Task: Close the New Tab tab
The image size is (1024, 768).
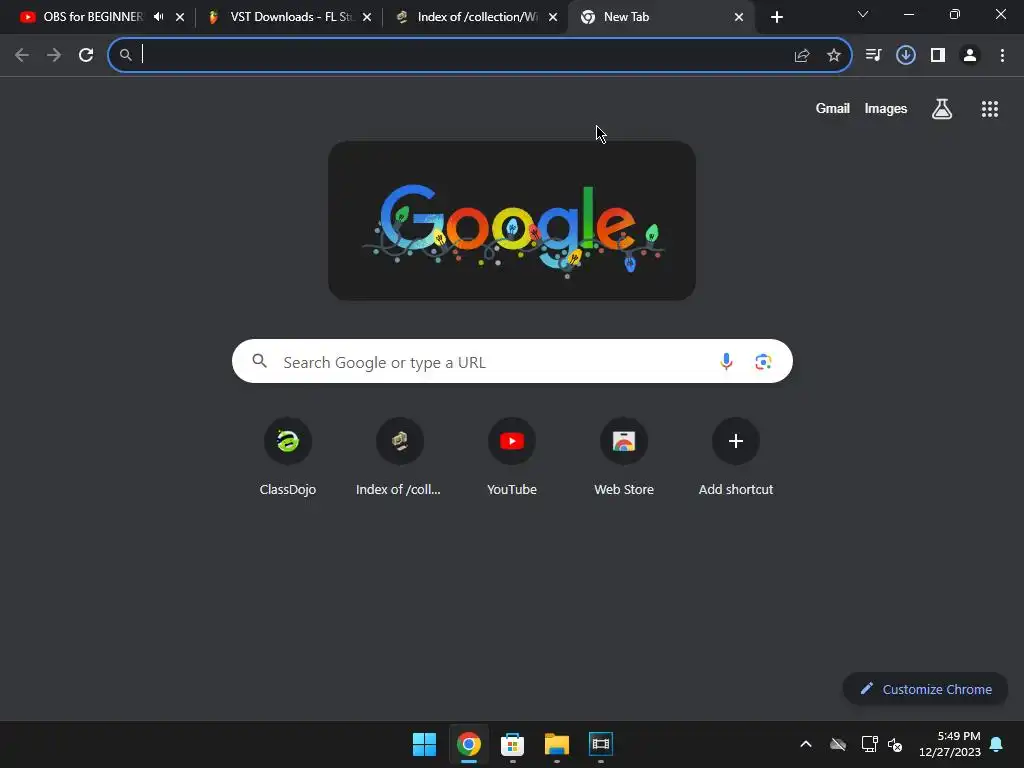Action: pos(739,17)
